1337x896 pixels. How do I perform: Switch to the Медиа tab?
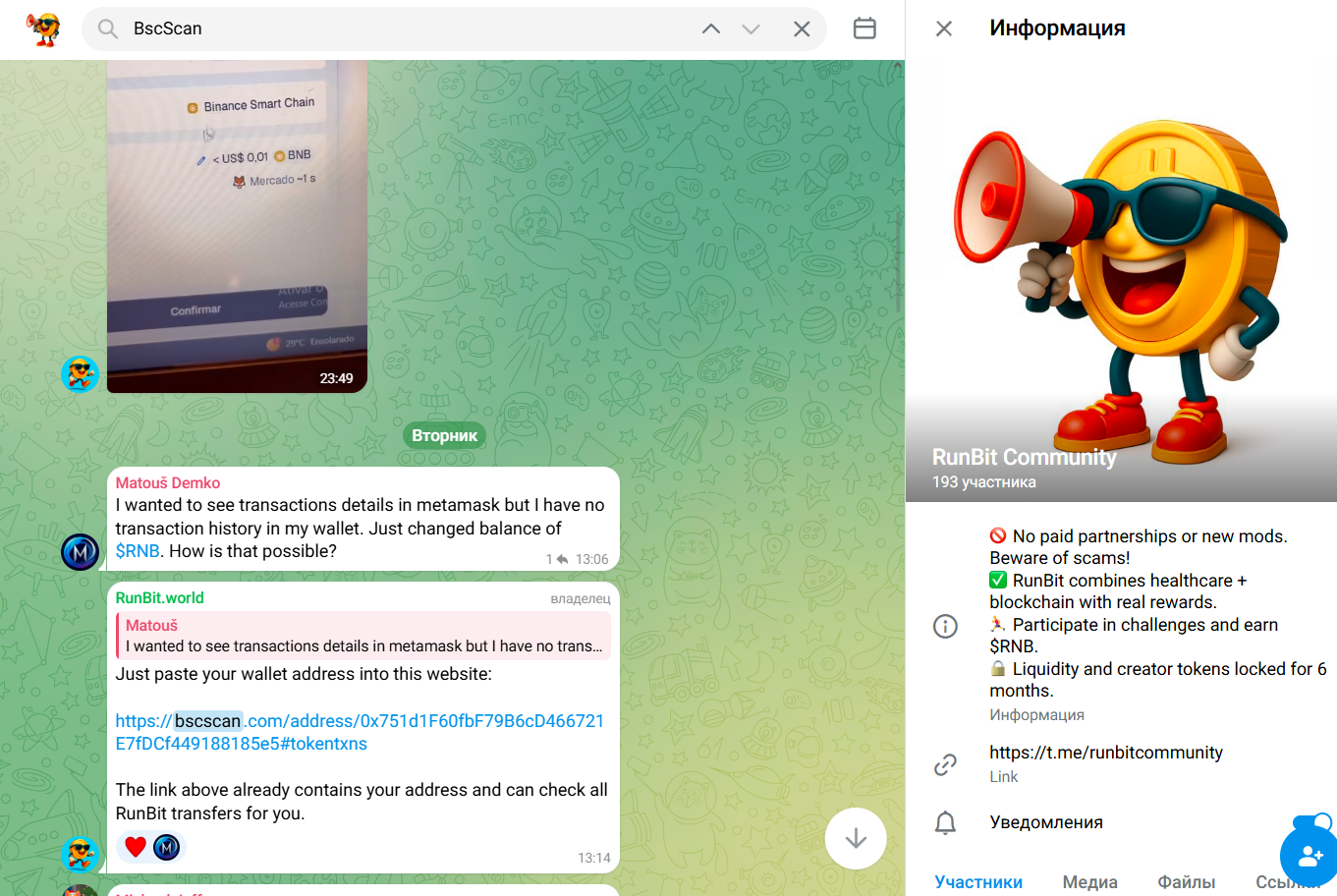click(1090, 882)
